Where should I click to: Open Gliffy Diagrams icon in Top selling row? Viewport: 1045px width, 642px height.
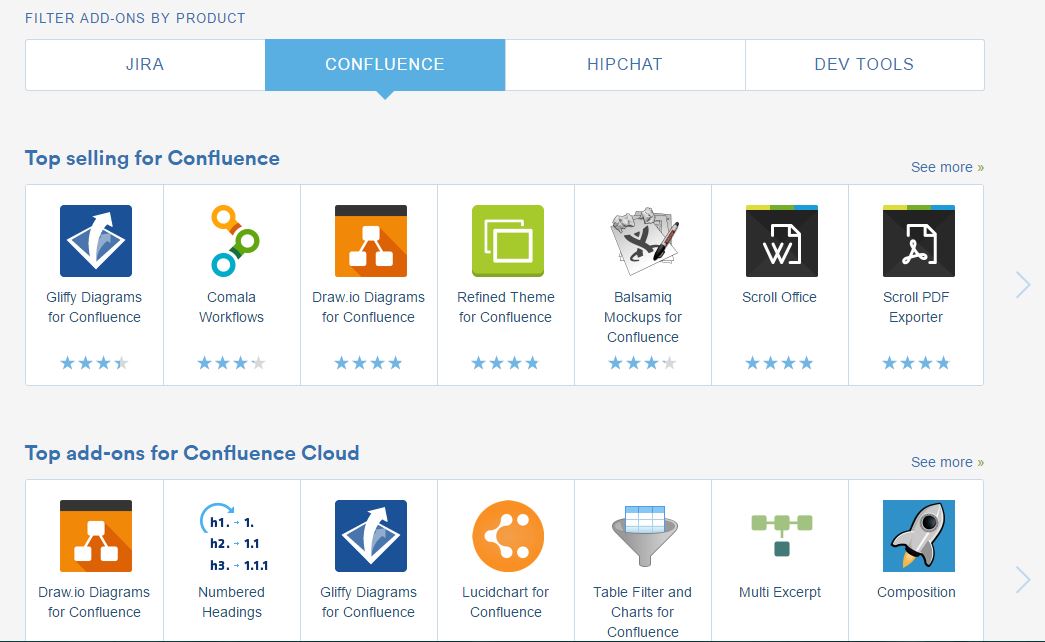point(96,241)
